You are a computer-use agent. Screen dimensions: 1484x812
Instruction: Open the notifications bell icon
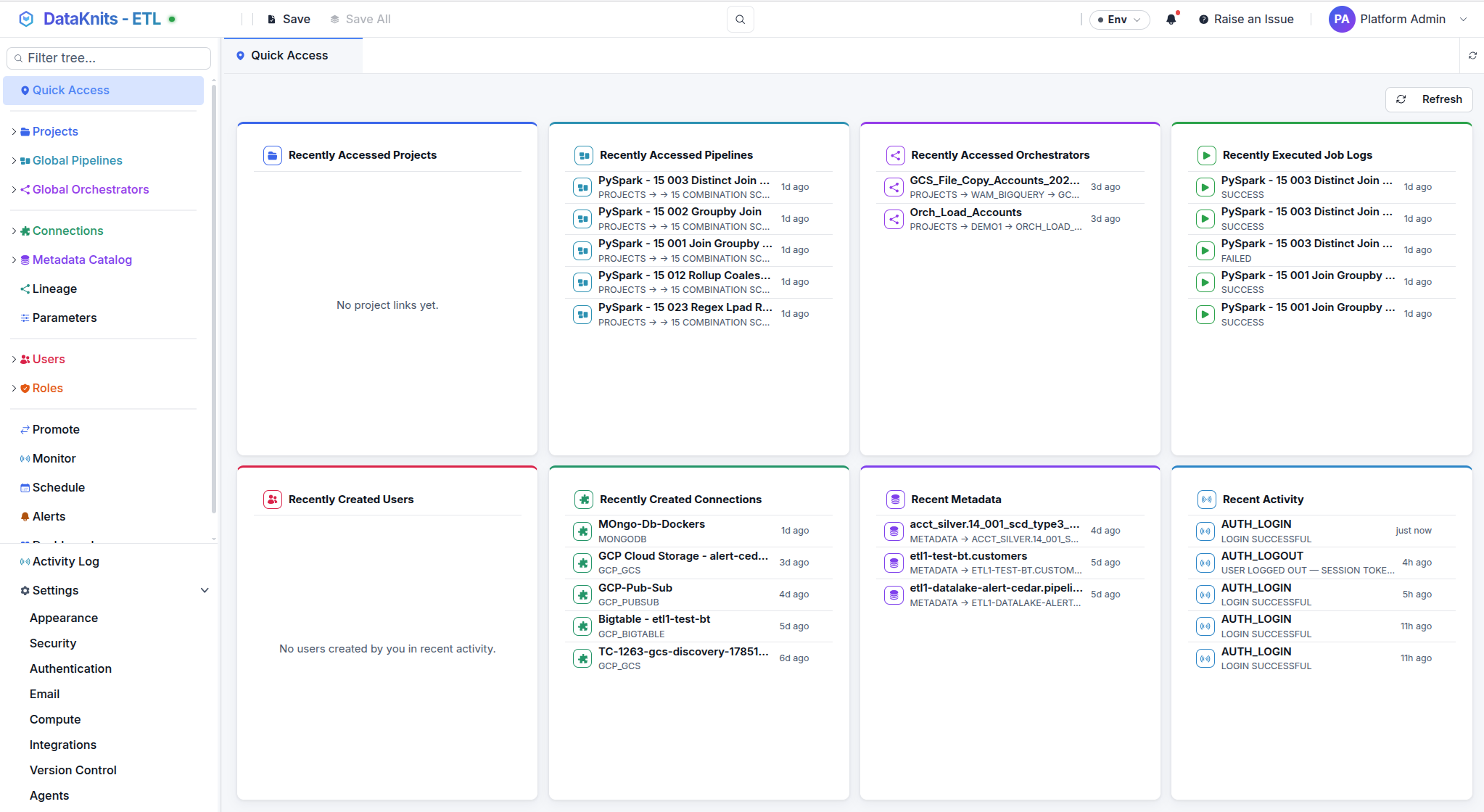coord(1171,20)
